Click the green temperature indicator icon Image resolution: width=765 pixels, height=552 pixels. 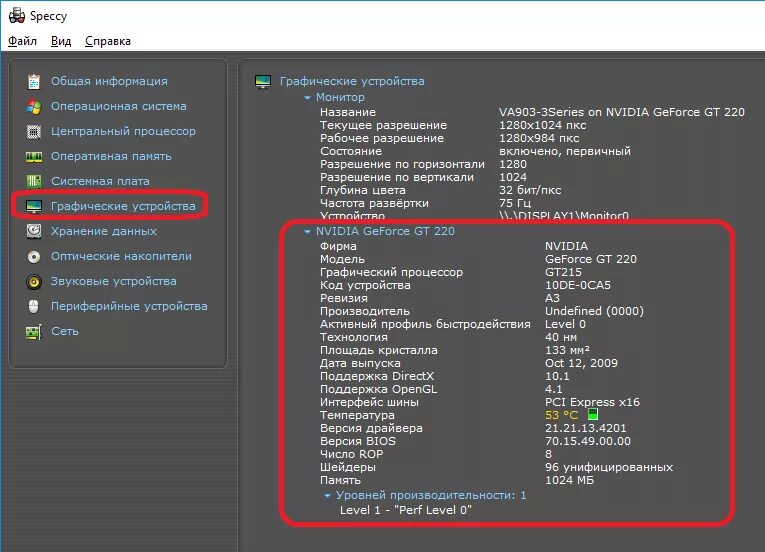[x=592, y=414]
